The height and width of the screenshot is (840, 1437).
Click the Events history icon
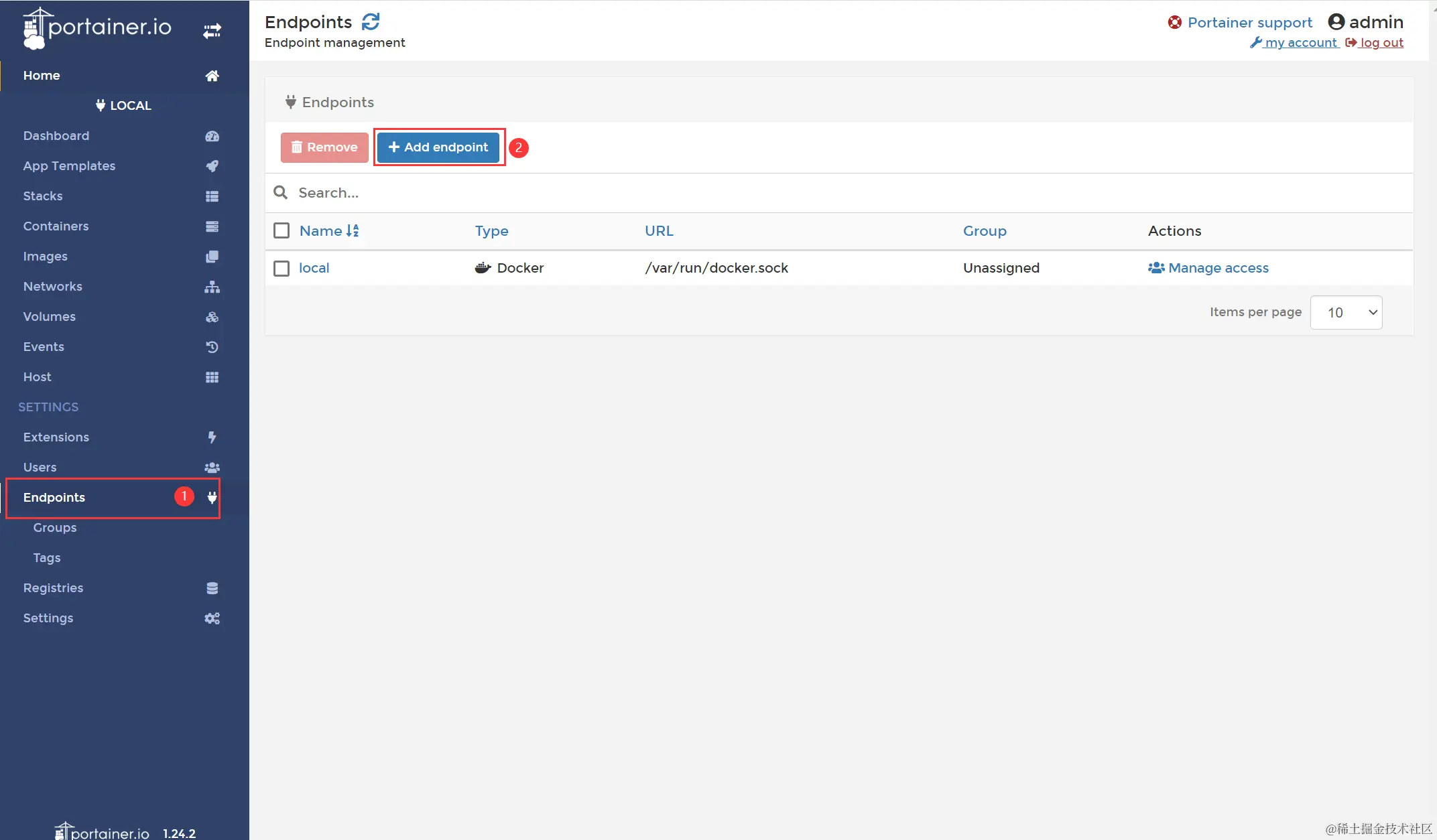click(212, 347)
